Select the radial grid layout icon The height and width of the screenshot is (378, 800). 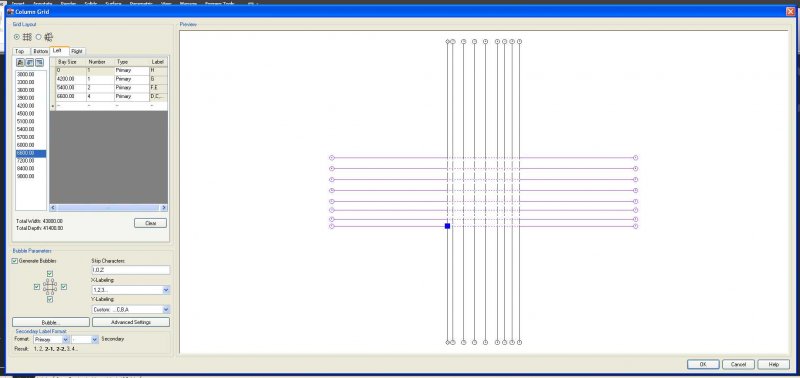tap(49, 37)
